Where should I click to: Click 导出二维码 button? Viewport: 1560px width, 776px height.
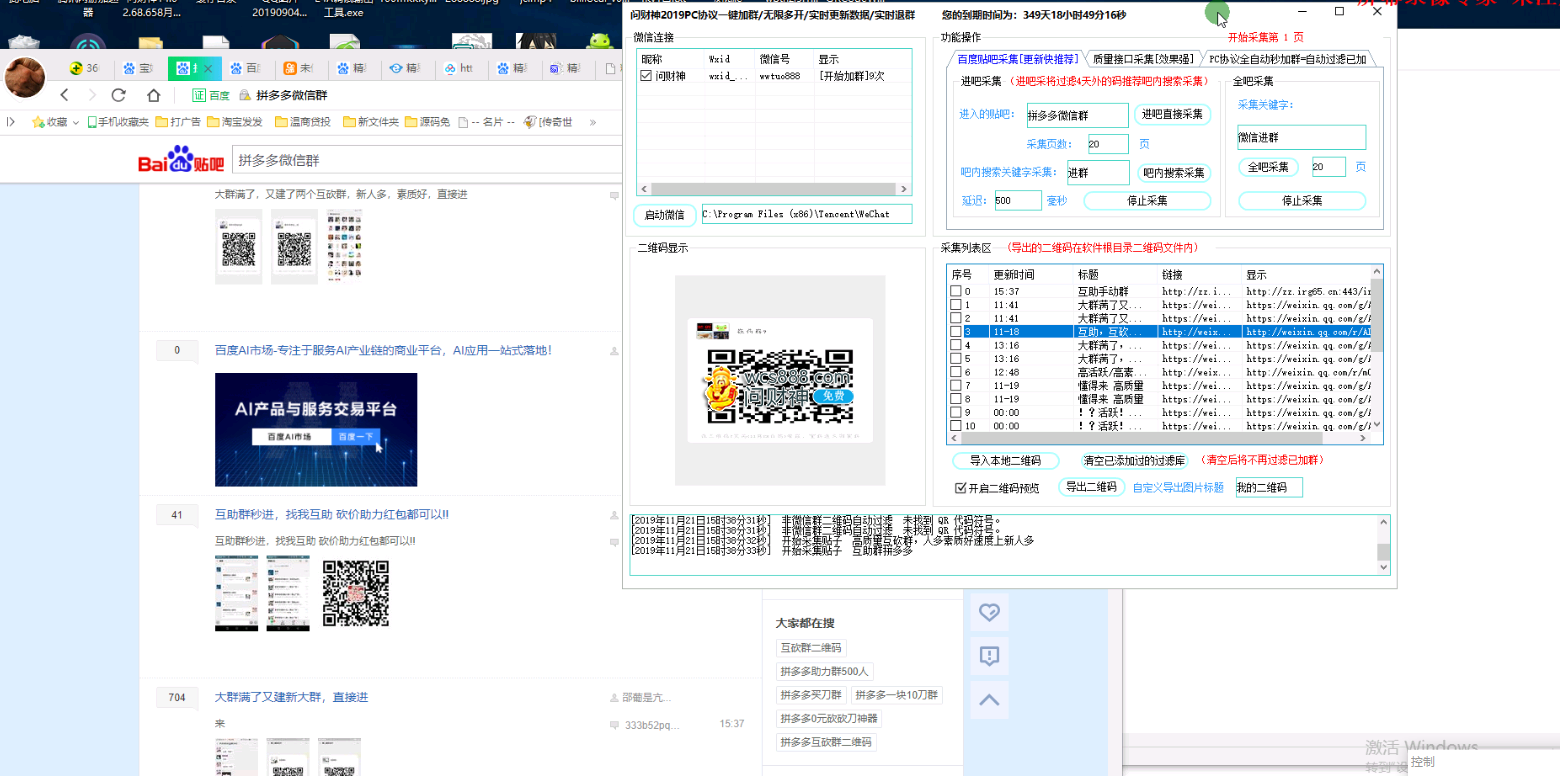pyautogui.click(x=1090, y=487)
